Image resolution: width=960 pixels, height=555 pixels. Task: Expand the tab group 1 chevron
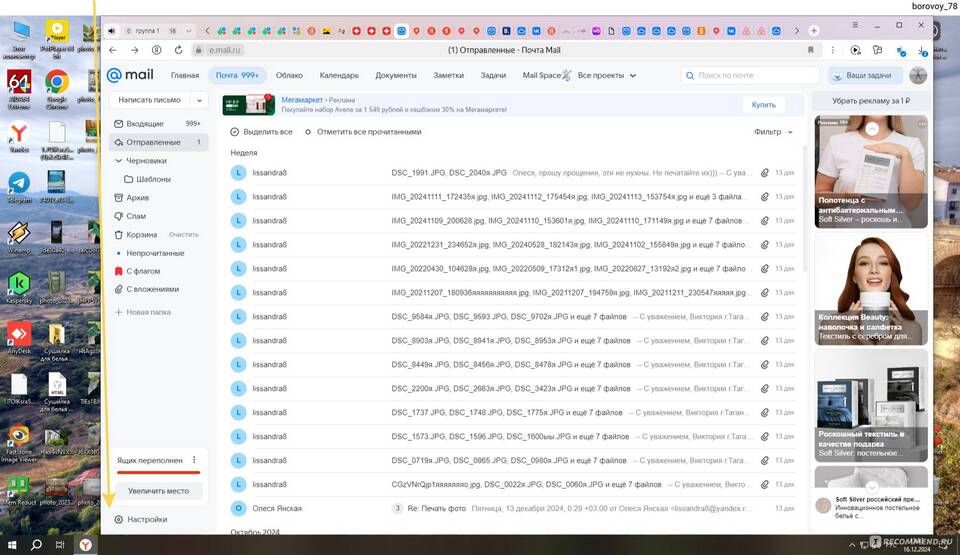pyautogui.click(x=189, y=31)
